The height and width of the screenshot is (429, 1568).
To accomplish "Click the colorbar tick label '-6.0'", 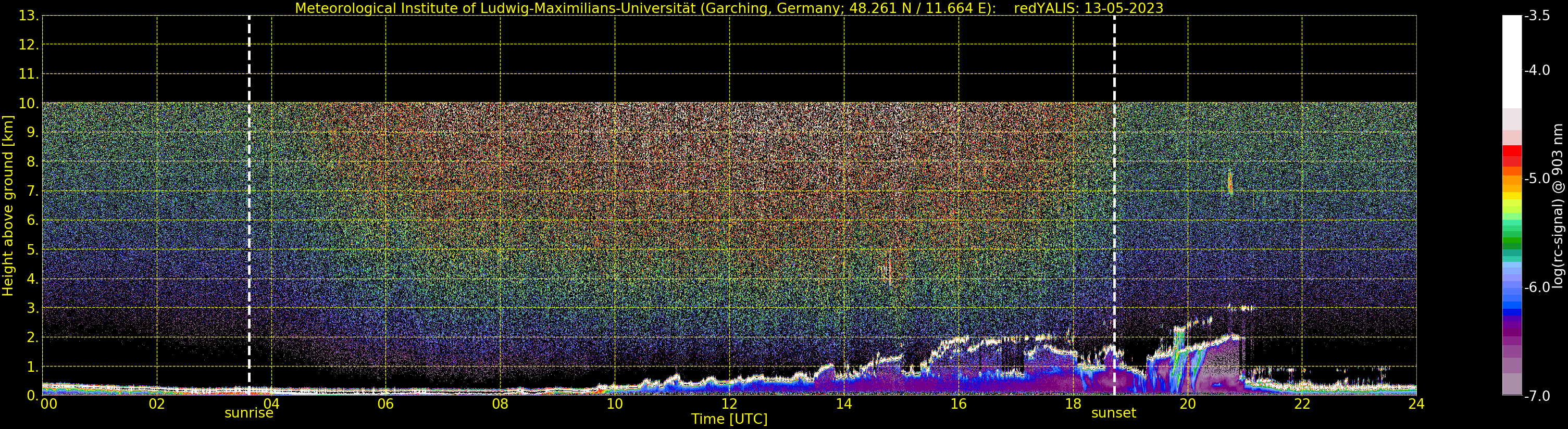I will [x=1537, y=287].
